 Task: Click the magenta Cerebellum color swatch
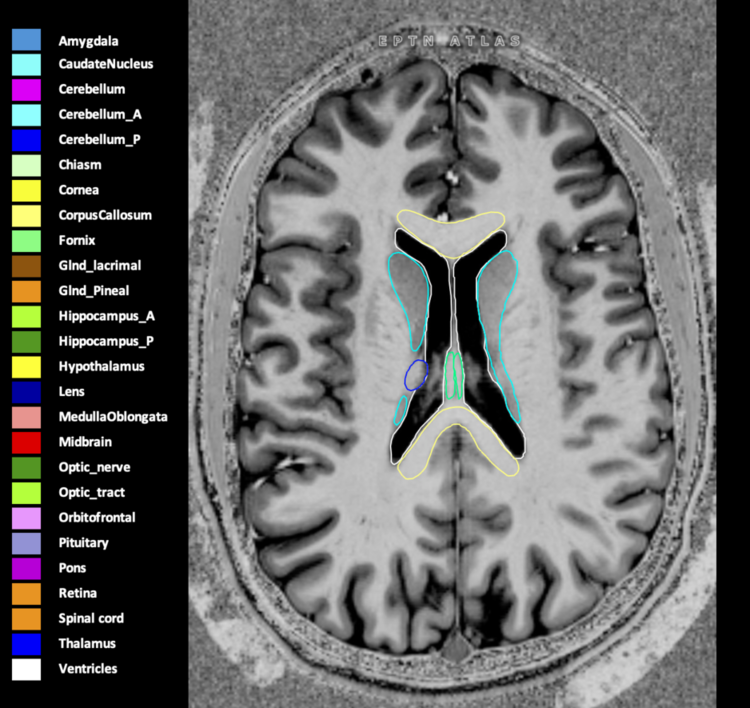[26, 89]
